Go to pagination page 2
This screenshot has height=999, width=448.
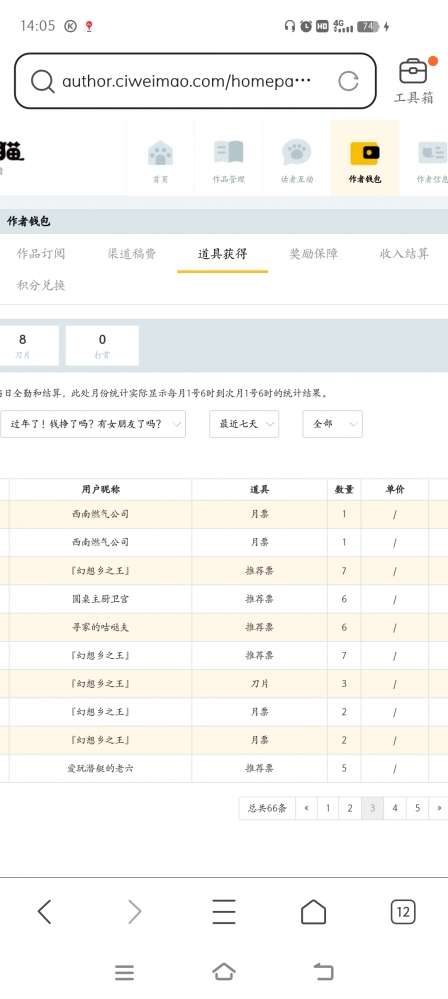coord(350,808)
